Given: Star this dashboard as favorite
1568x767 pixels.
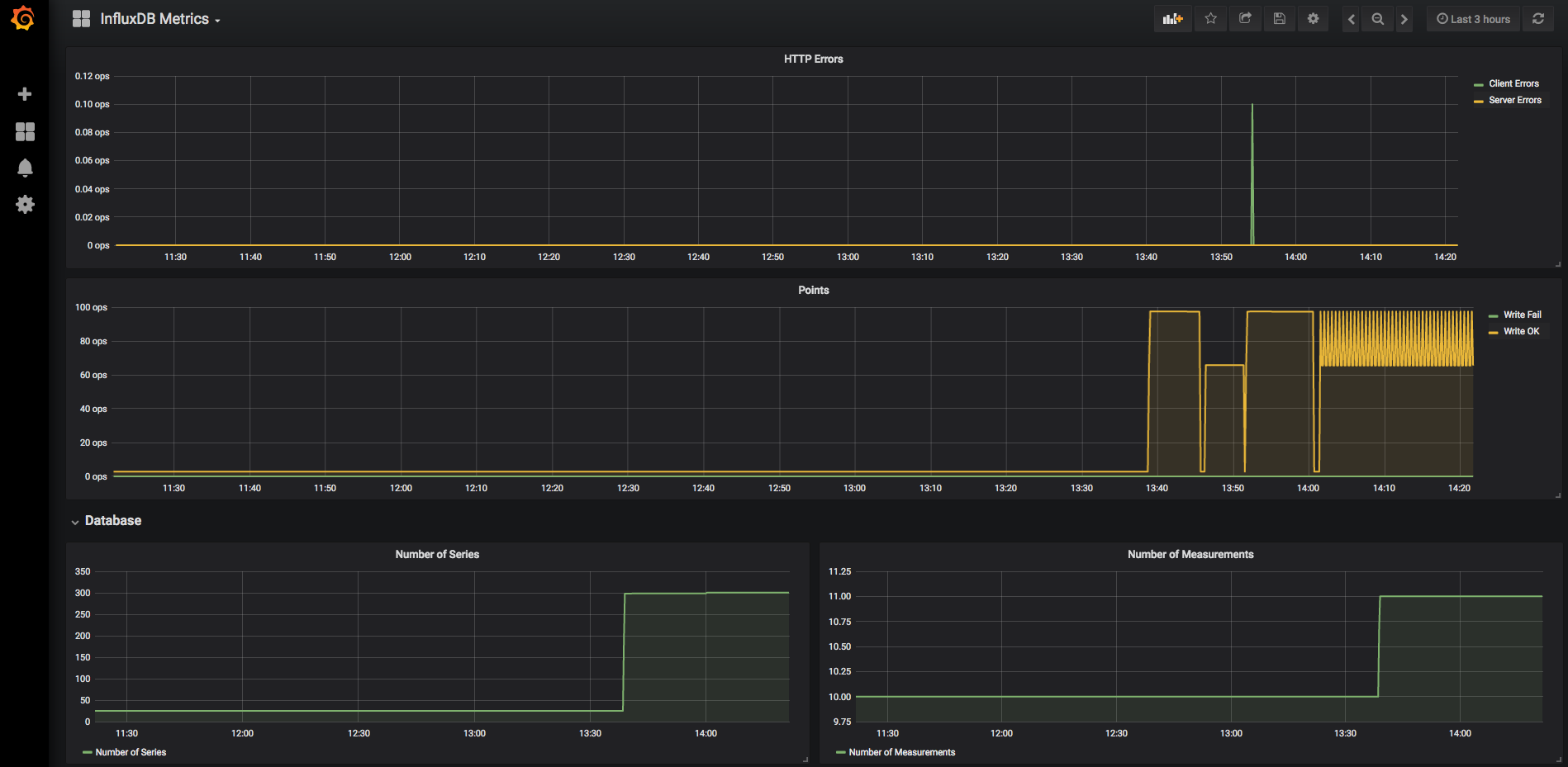Looking at the screenshot, I should coord(1210,19).
